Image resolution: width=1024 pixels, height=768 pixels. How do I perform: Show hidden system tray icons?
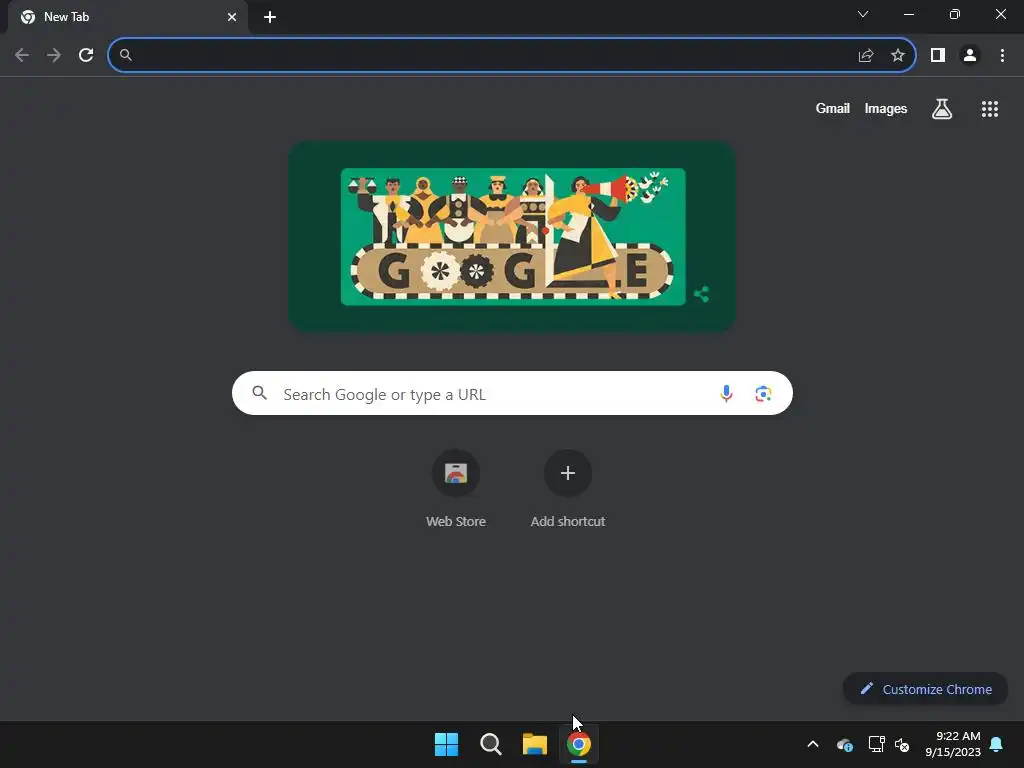point(813,744)
